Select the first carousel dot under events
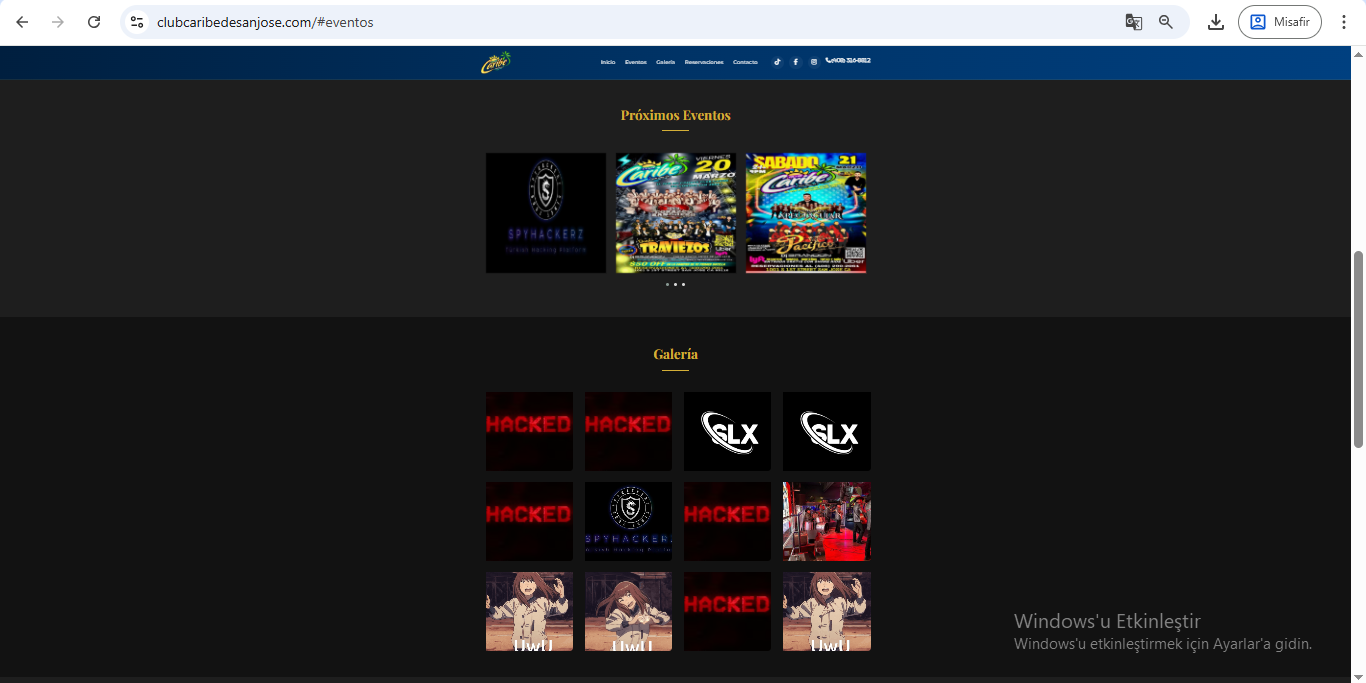Screen dimensions: 1366x683 click(x=667, y=284)
